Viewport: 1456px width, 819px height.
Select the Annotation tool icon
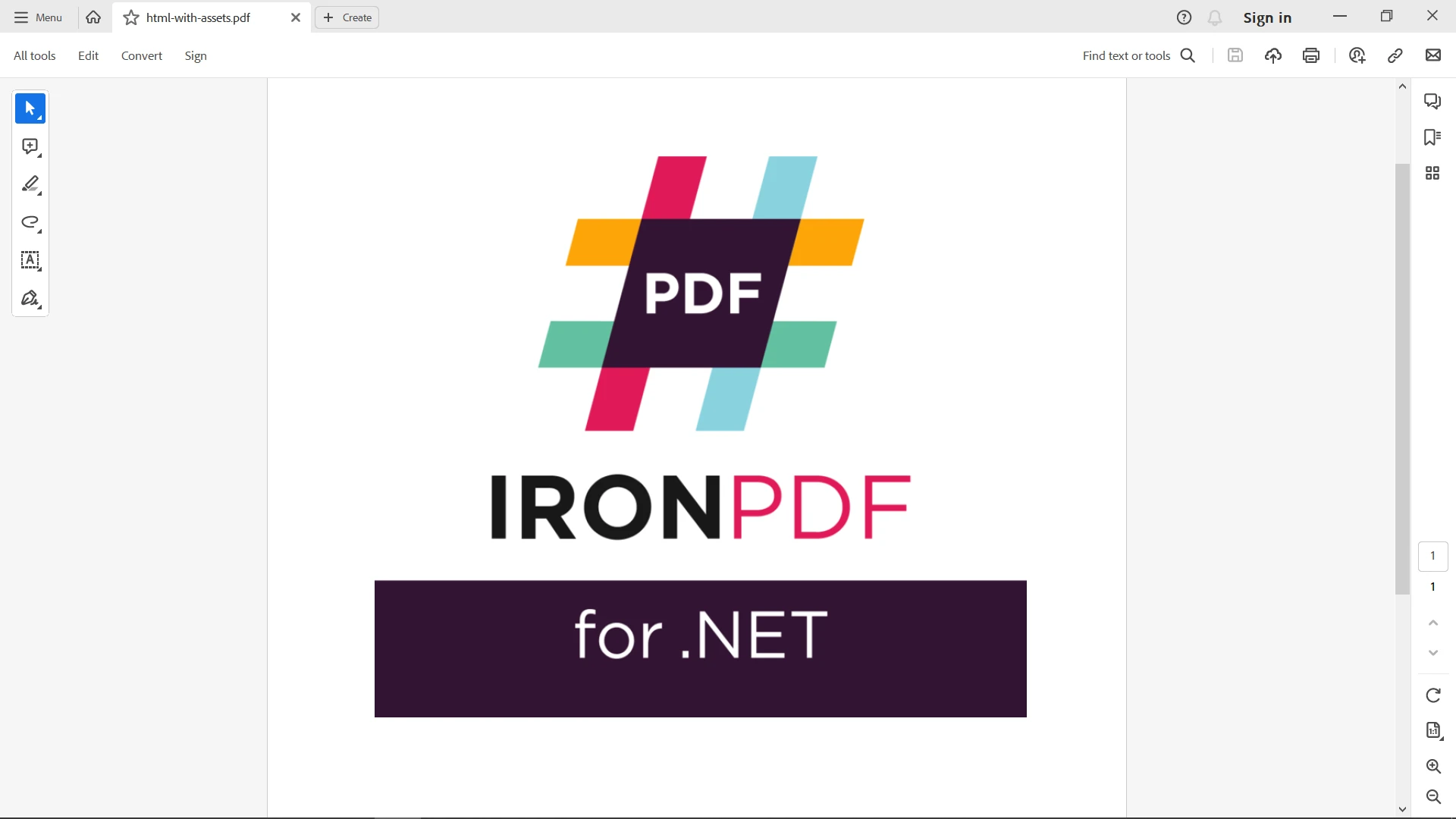(30, 146)
